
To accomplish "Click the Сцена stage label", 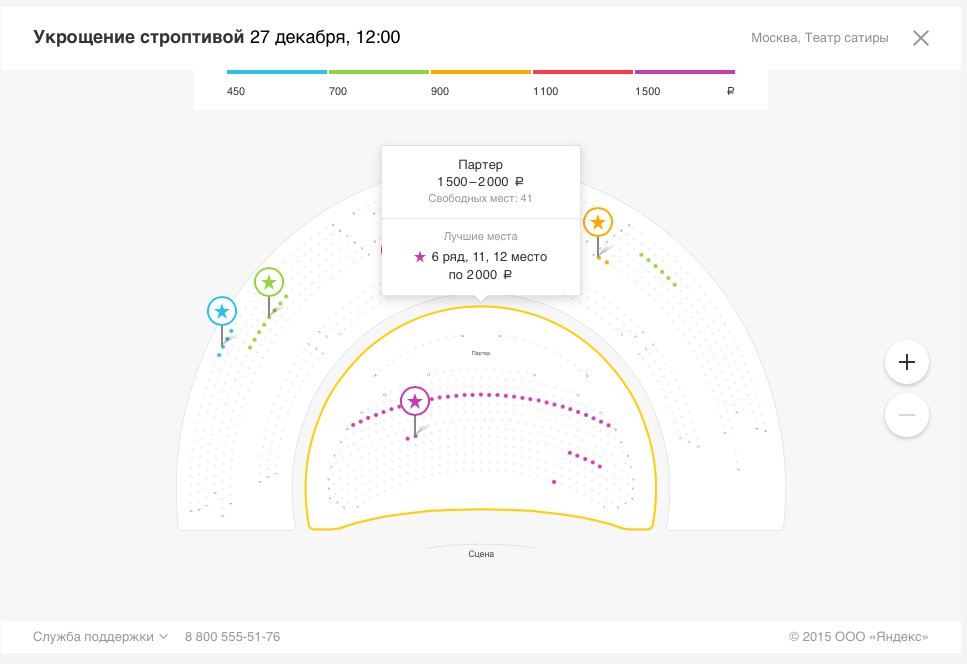I will pos(481,554).
